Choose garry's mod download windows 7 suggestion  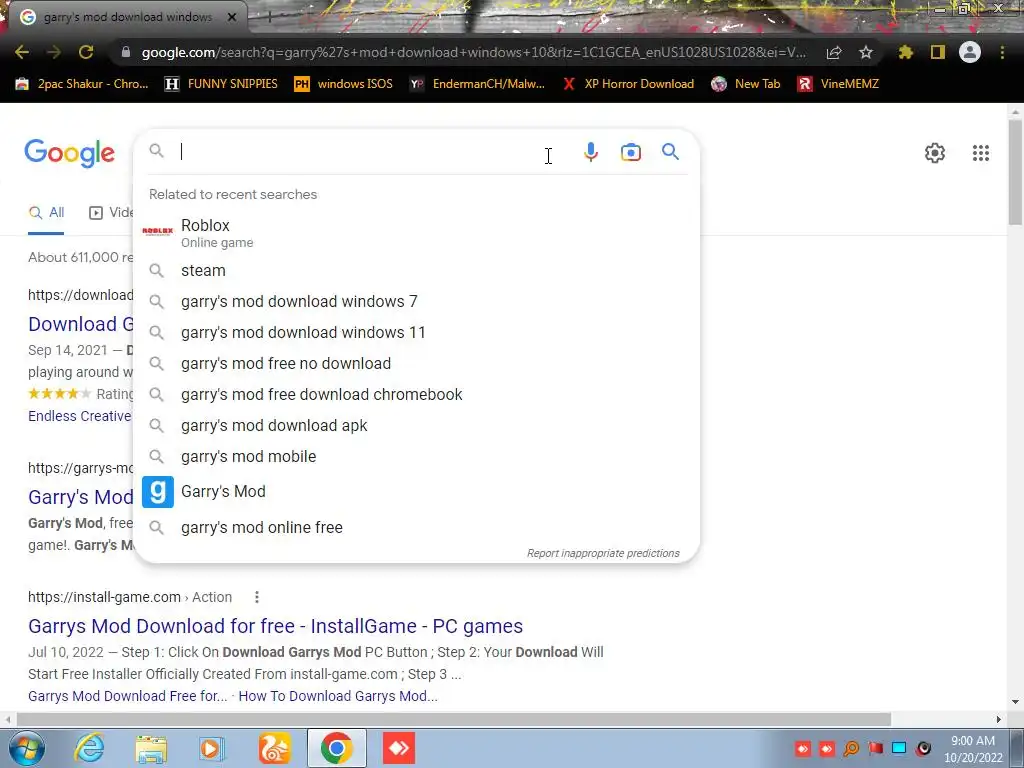click(417, 301)
